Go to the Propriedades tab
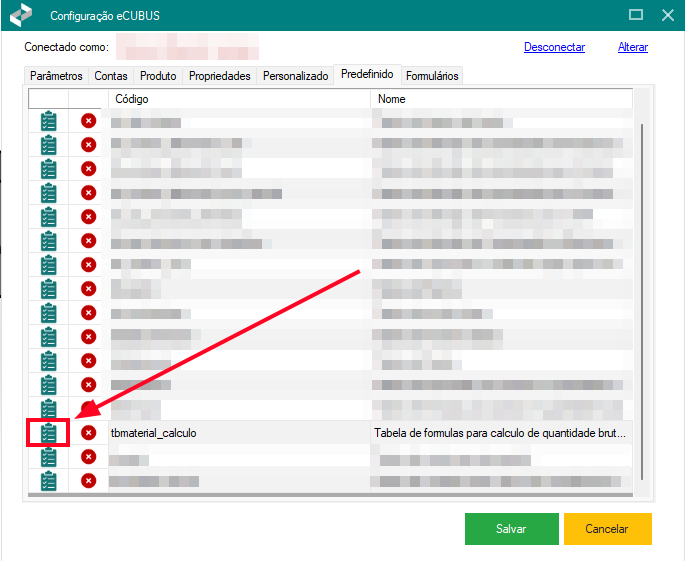The height and width of the screenshot is (561, 685). tap(219, 76)
